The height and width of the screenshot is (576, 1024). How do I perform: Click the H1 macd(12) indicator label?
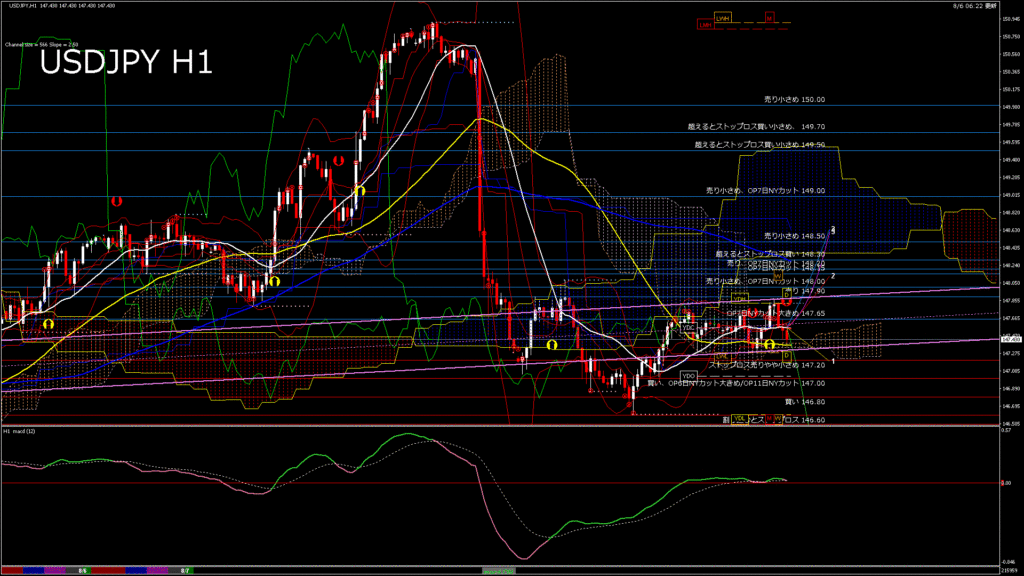[x=20, y=431]
